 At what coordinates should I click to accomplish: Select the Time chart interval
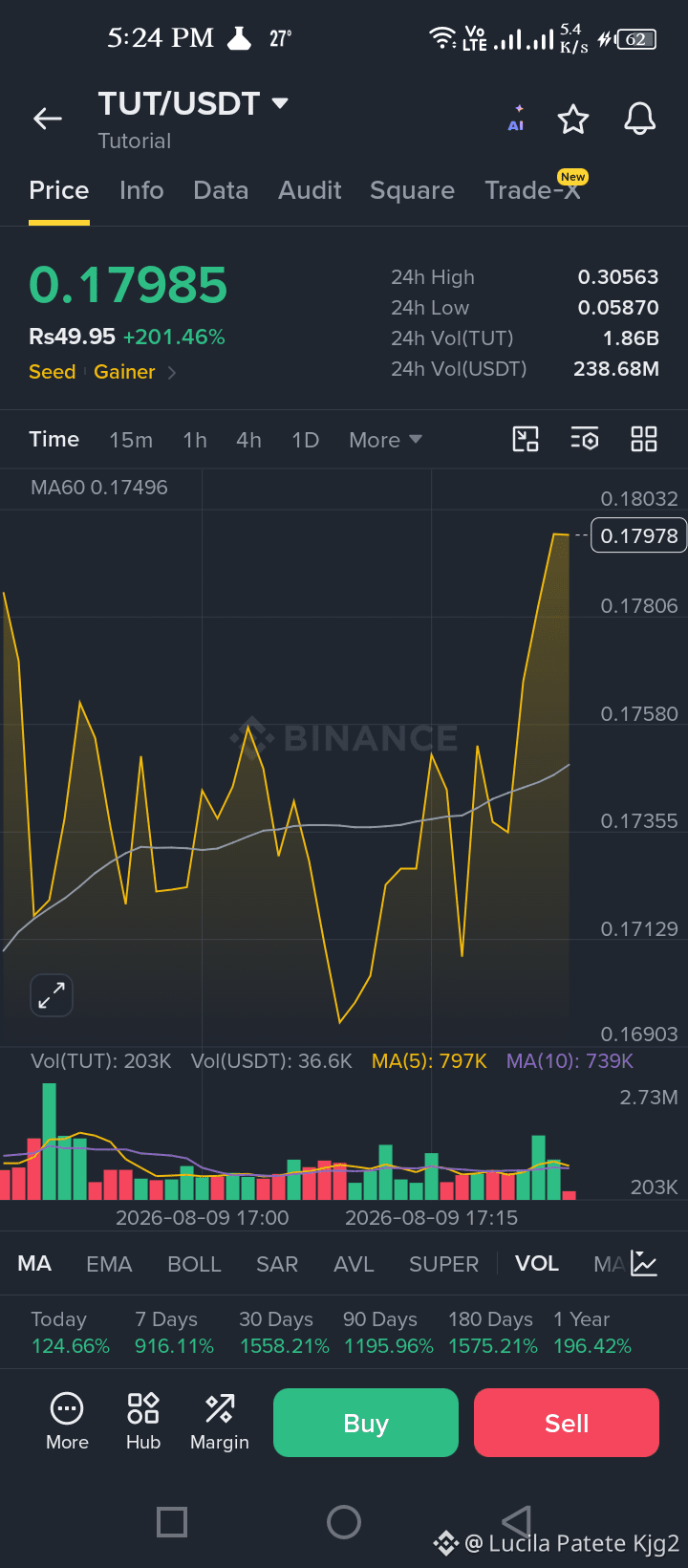coord(54,439)
